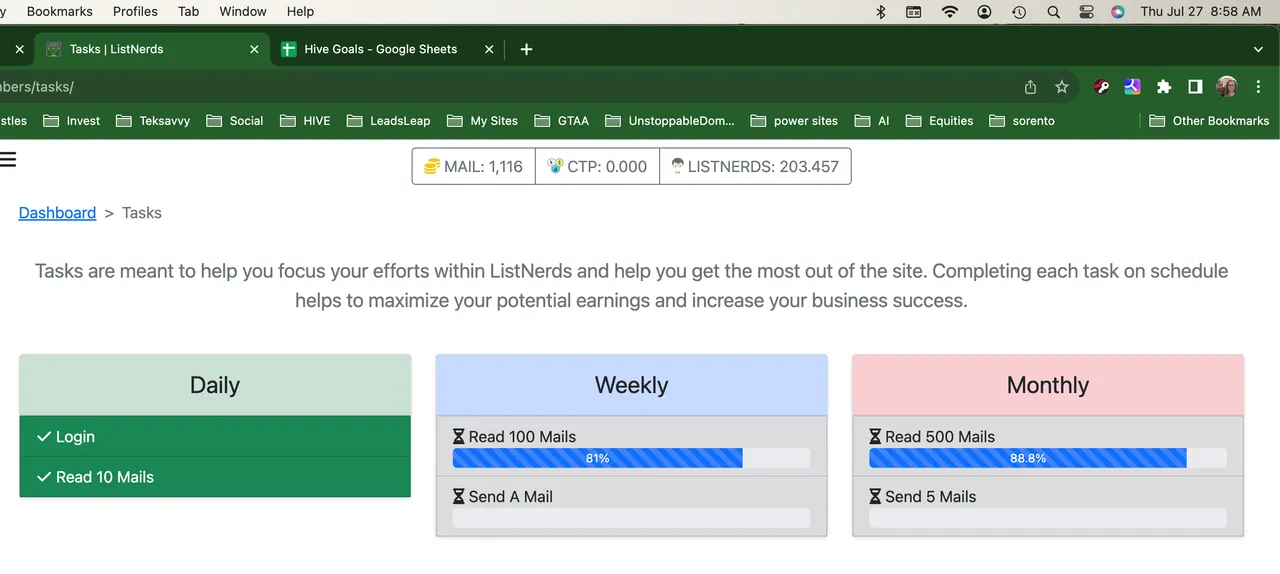Open the Teksavvy bookmark folder

(x=153, y=121)
